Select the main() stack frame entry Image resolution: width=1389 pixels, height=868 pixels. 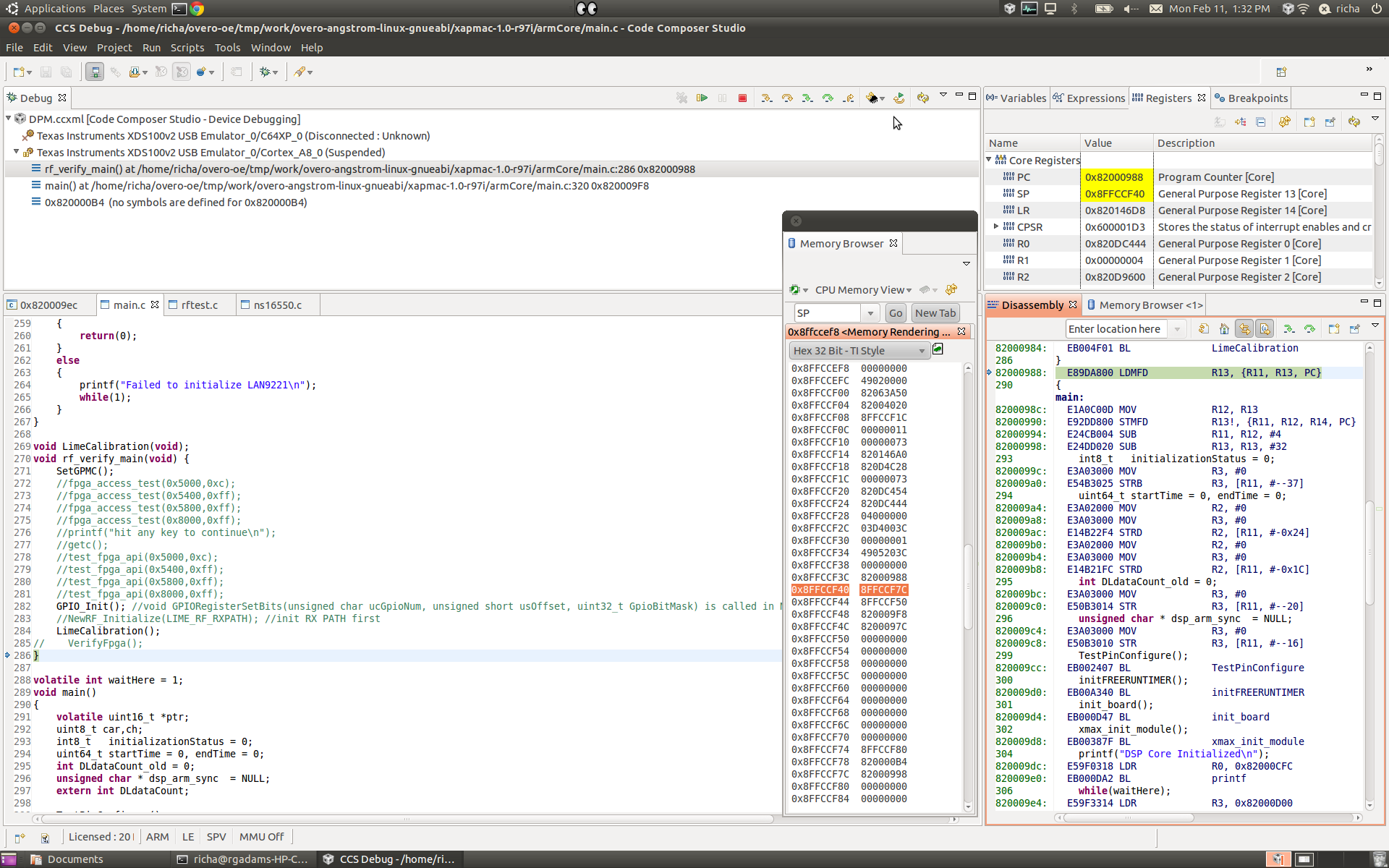346,186
